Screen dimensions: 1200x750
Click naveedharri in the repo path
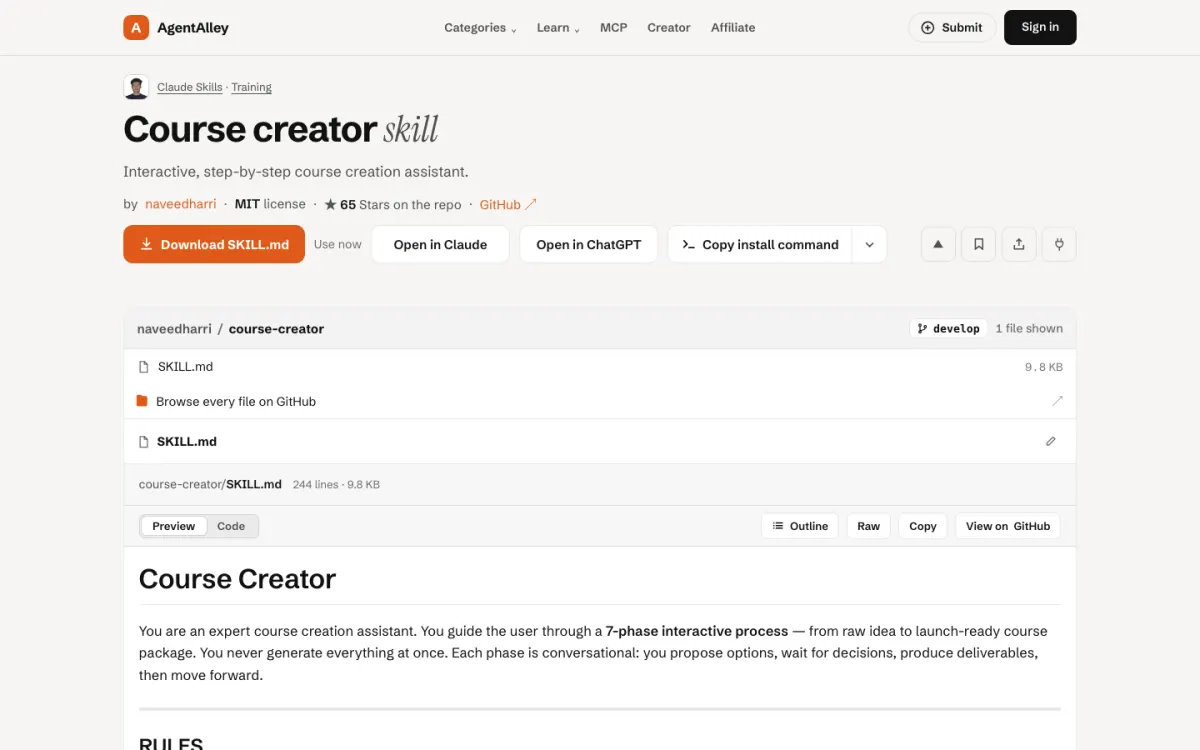point(174,328)
